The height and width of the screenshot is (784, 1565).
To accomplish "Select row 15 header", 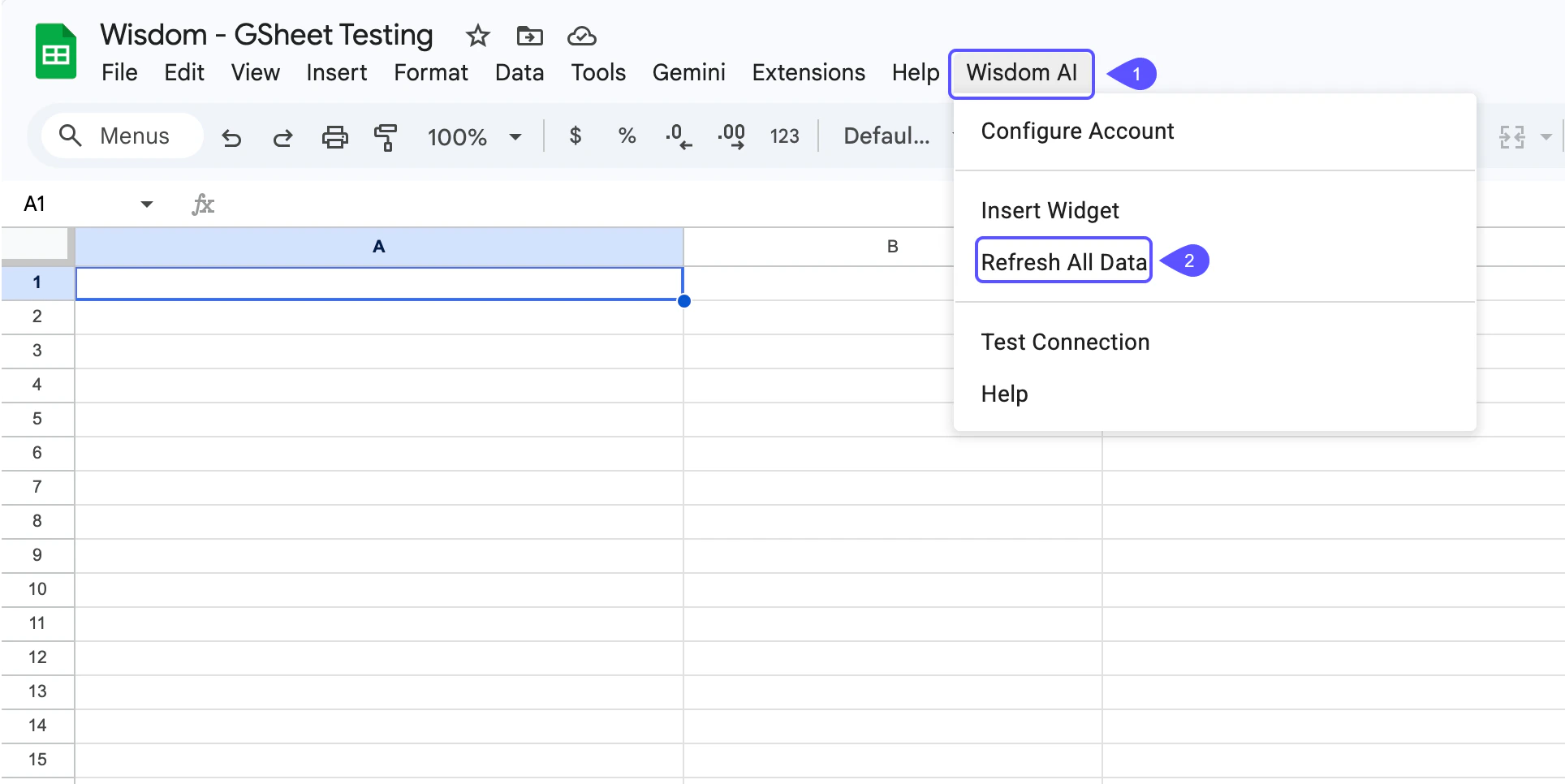I will click(37, 760).
